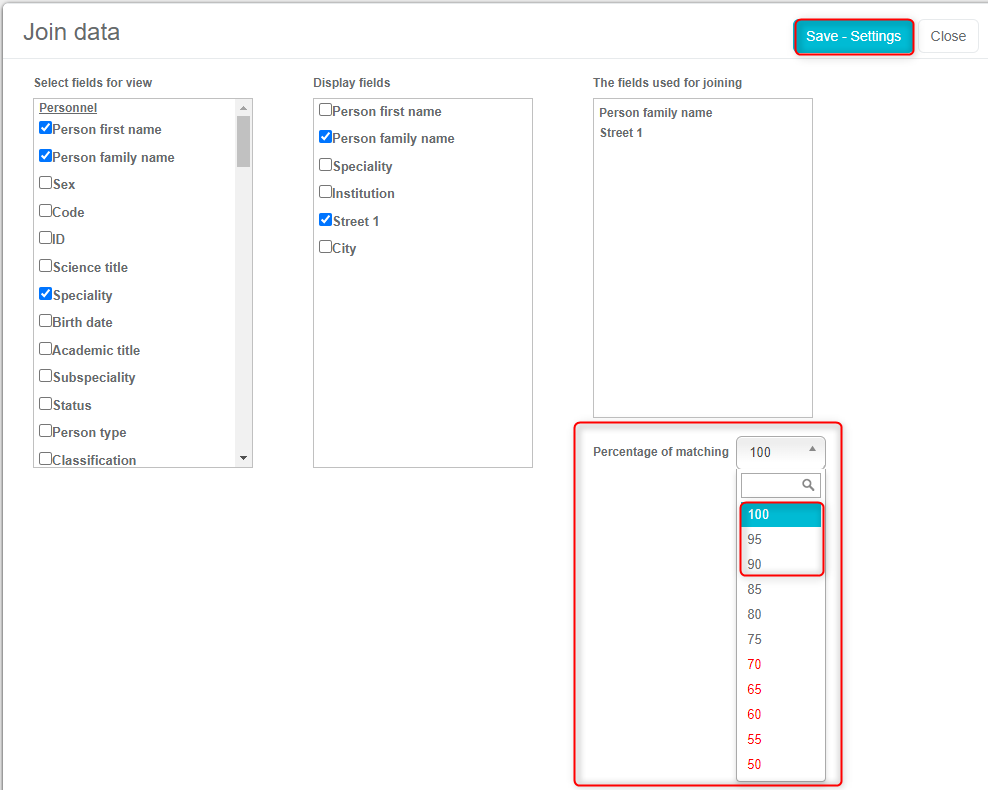The image size is (988, 790).
Task: Click the fields list scrollbar thumb
Action: click(x=243, y=141)
